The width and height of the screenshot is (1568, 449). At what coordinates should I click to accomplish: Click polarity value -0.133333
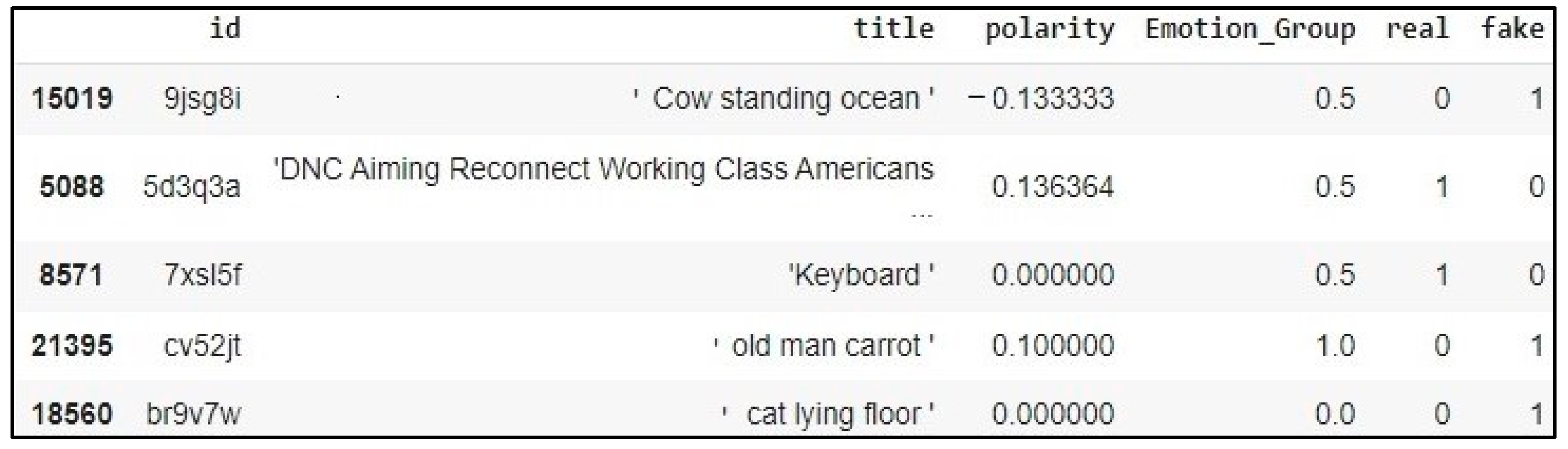[x=1041, y=98]
